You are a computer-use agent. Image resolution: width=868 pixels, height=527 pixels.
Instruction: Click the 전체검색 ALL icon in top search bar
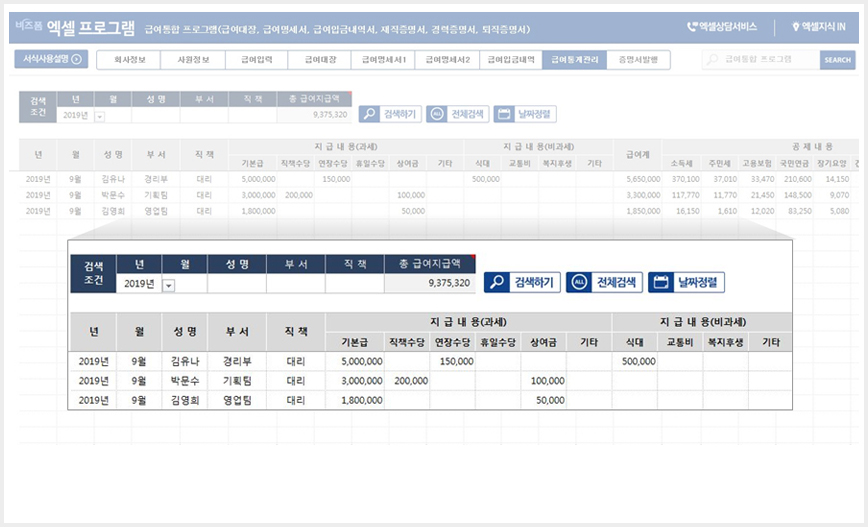point(437,114)
